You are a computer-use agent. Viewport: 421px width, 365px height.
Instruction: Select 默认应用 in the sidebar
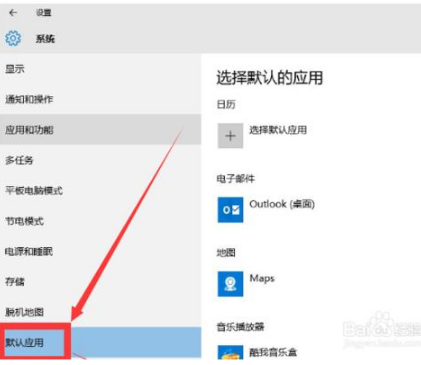point(100,342)
